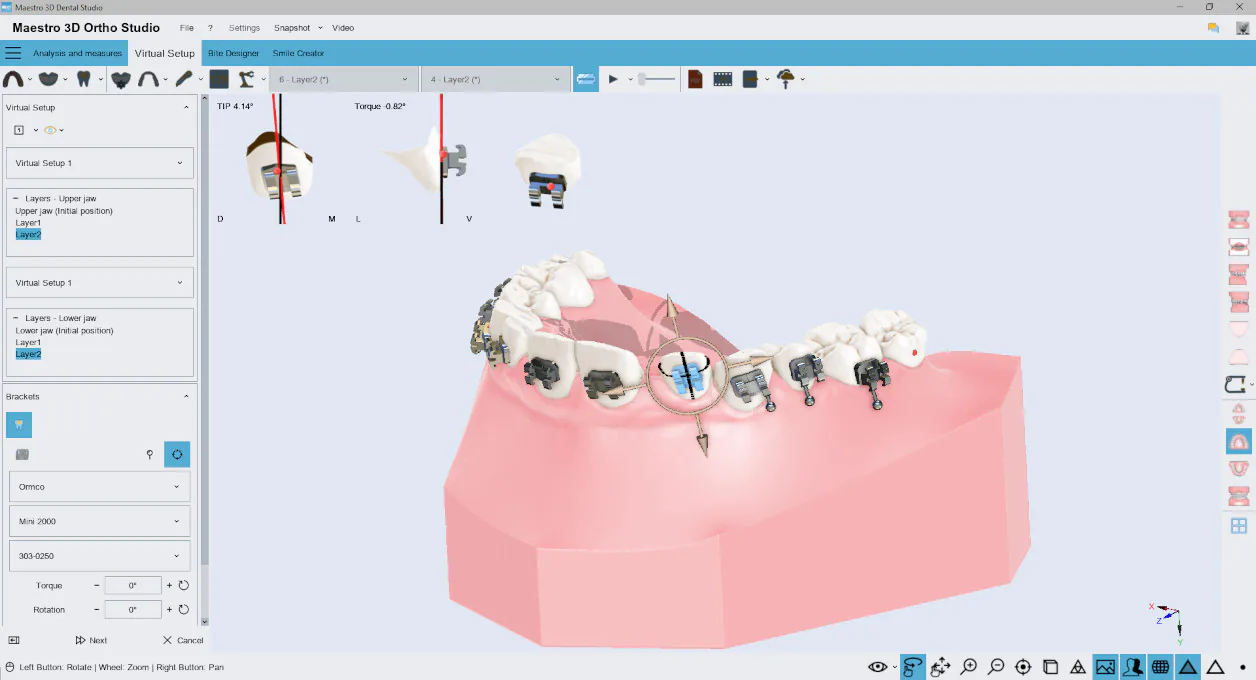This screenshot has width=1256, height=680.
Task: Reset the Torque value
Action: point(184,585)
